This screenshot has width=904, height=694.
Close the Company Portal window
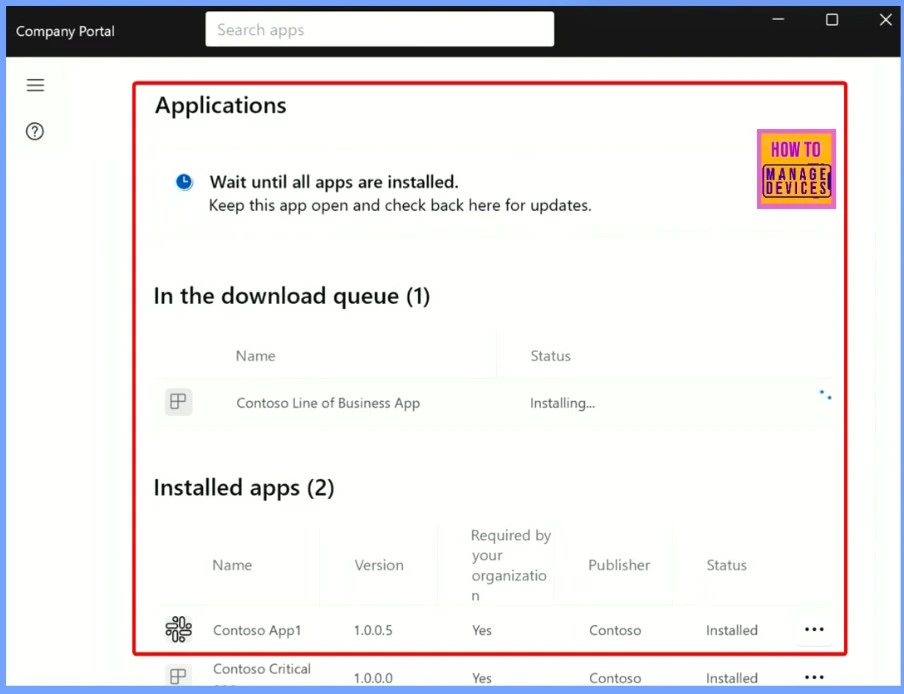point(886,20)
